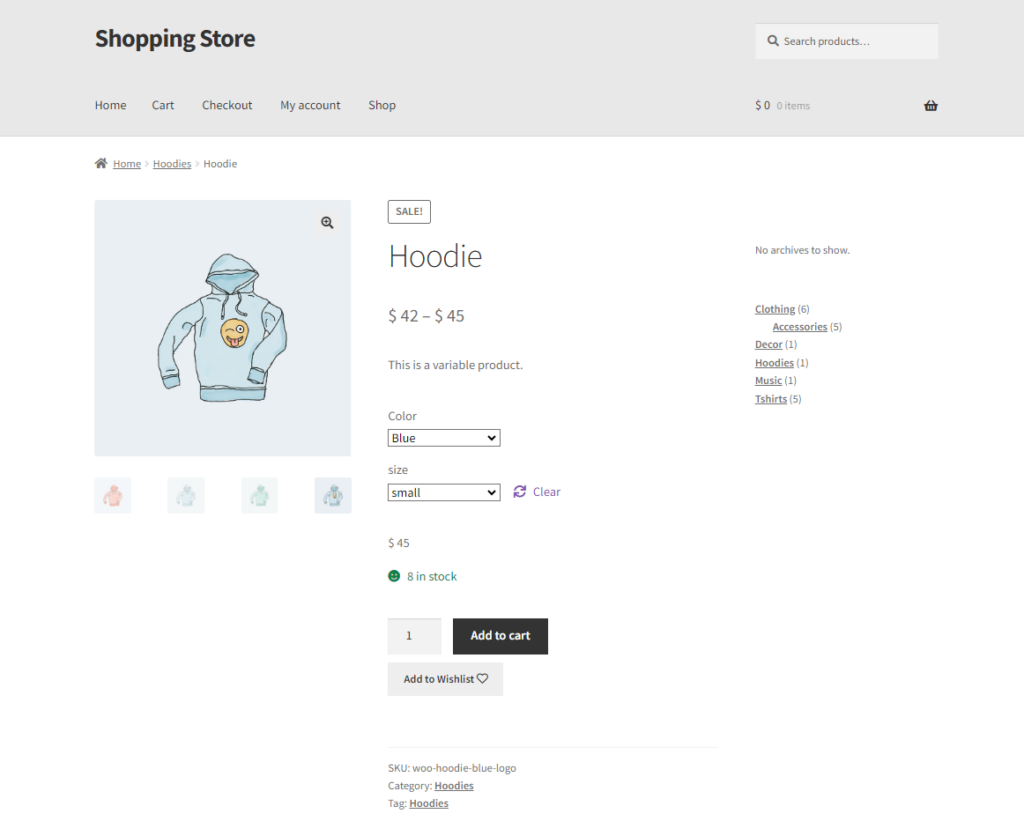The height and width of the screenshot is (821, 1024).
Task: Click the home icon in breadcrumb
Action: point(101,163)
